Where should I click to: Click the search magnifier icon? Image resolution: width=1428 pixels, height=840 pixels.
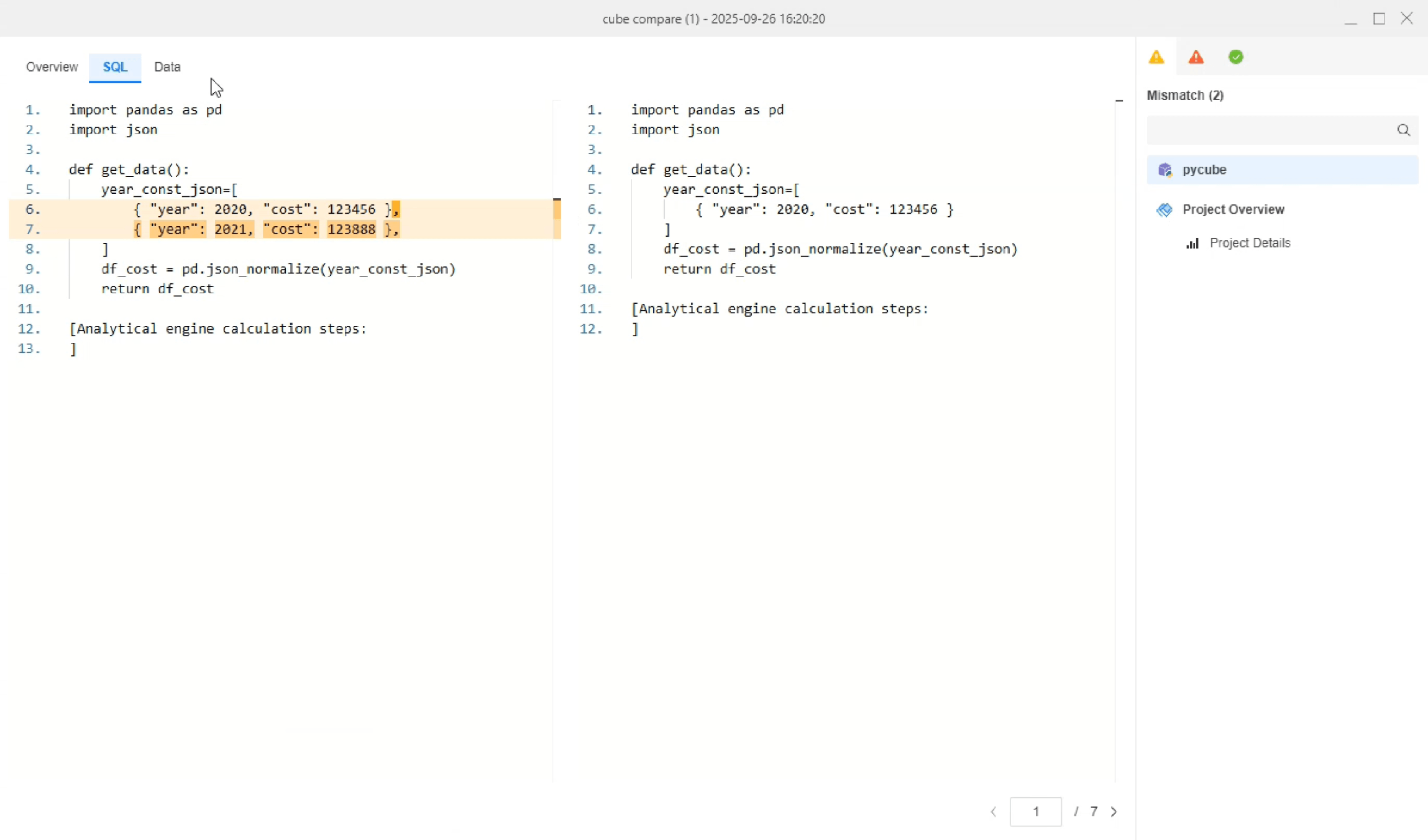(1403, 130)
